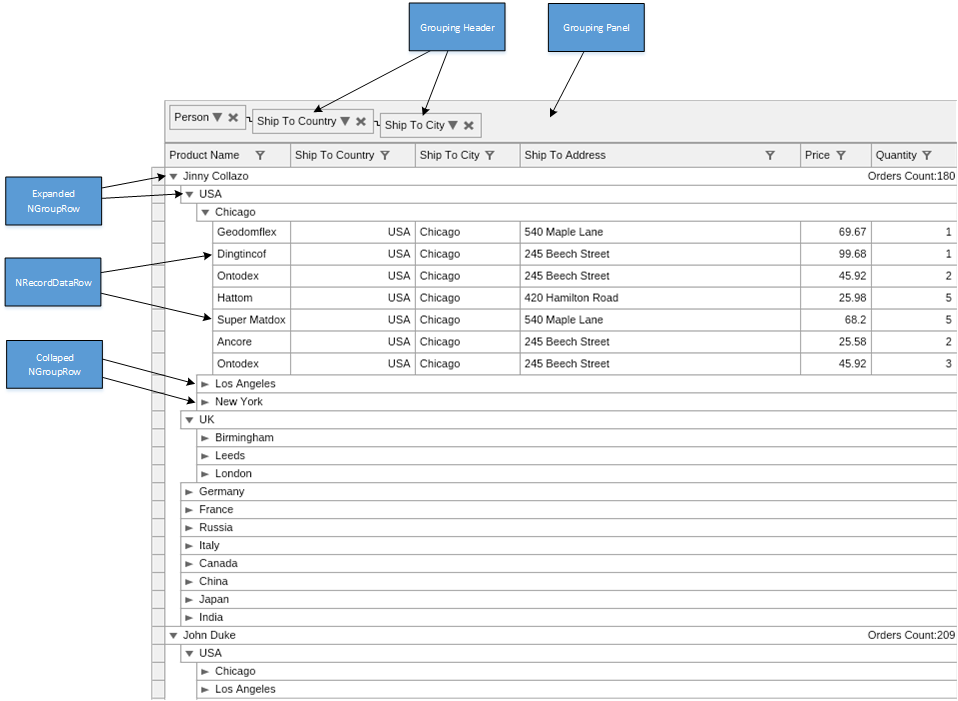Toggle sort arrow on Ship To City group header
This screenshot has height=701, width=958.
(x=453, y=126)
